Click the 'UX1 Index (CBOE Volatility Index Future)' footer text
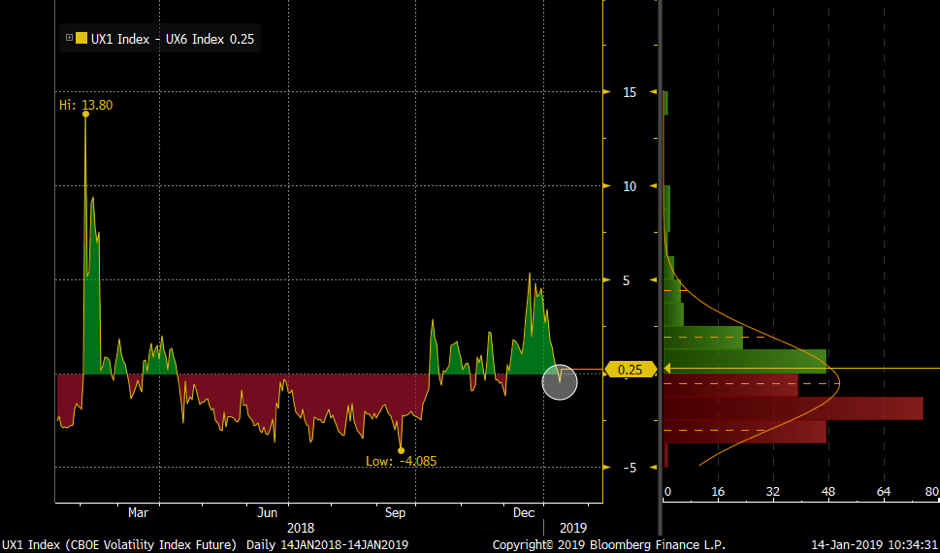This screenshot has width=940, height=553. 118,545
